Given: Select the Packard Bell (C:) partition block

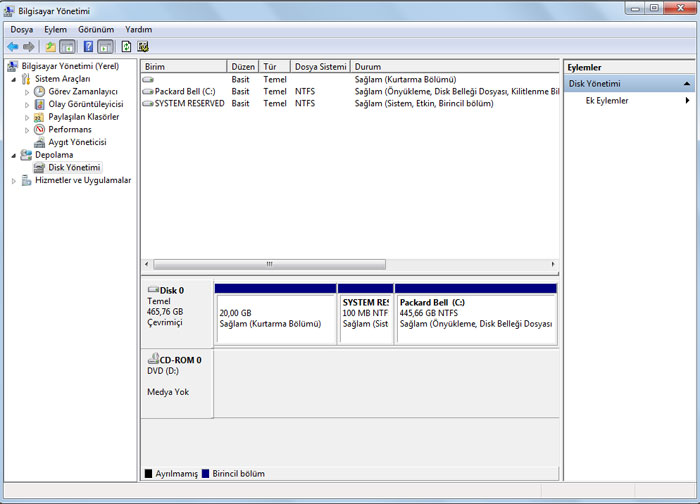Looking at the screenshot, I should 475,318.
